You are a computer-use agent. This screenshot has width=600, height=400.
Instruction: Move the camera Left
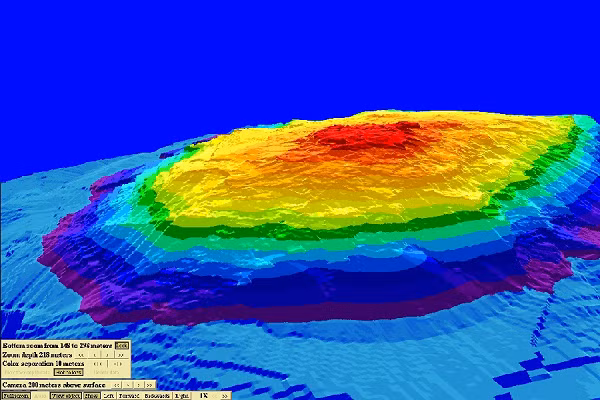point(108,395)
